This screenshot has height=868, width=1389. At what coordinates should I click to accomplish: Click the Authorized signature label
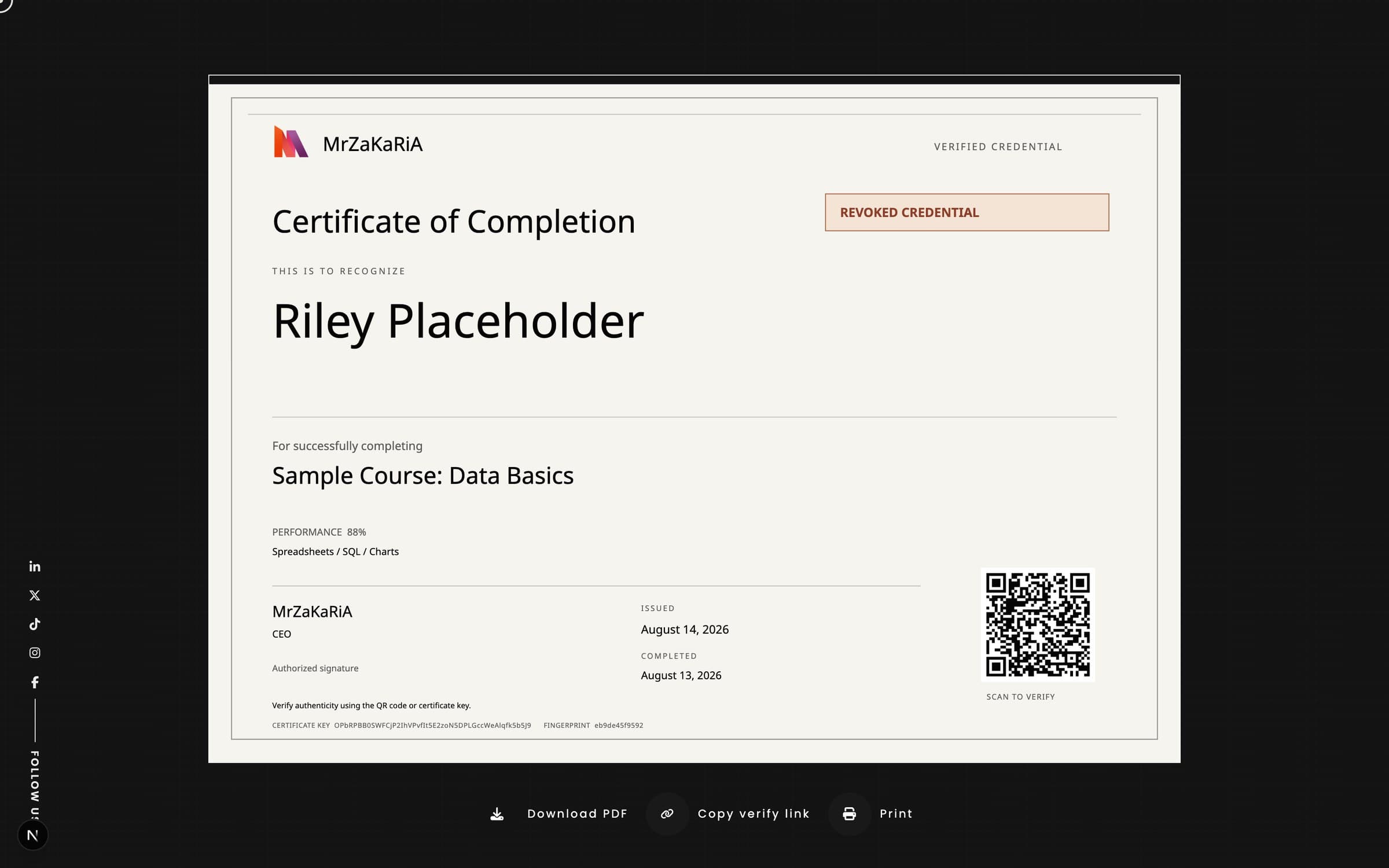(315, 668)
